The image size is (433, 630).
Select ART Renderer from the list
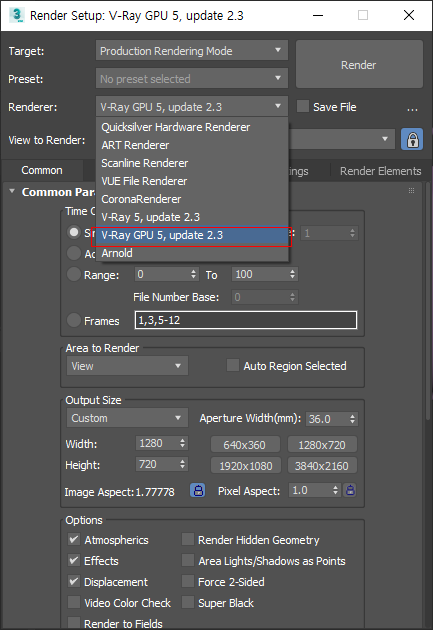coord(192,145)
